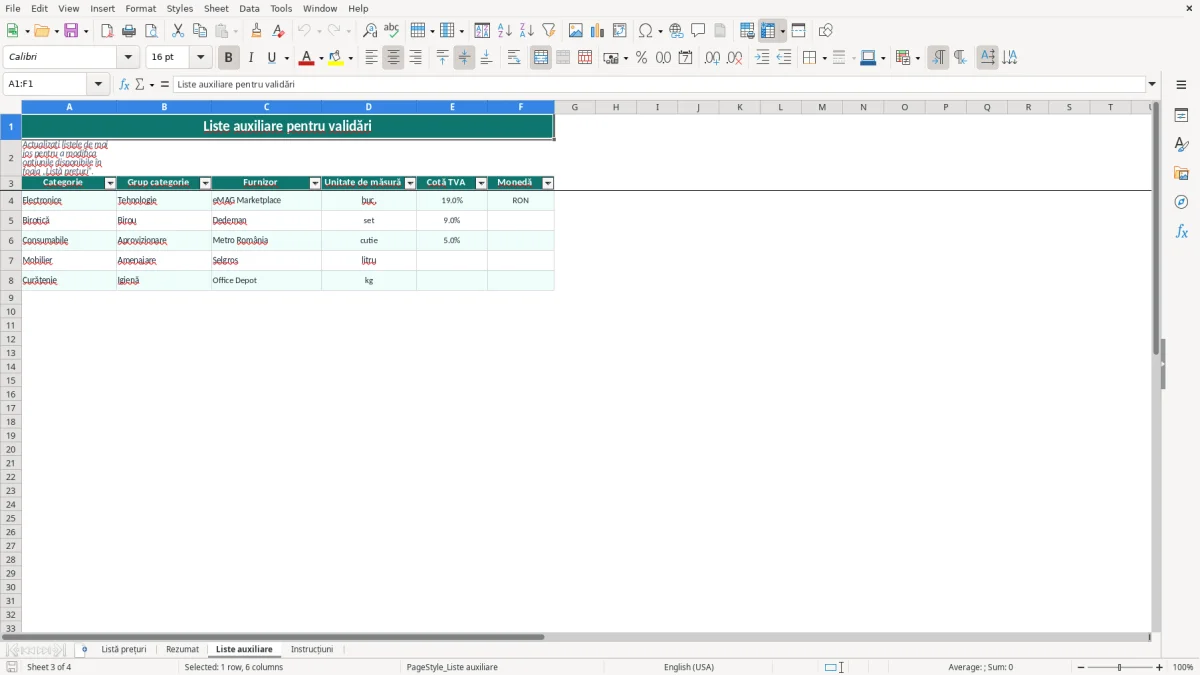1200x675 pixels.
Task: Open the Unitate de măsură filter dropdown
Action: [x=410, y=184]
